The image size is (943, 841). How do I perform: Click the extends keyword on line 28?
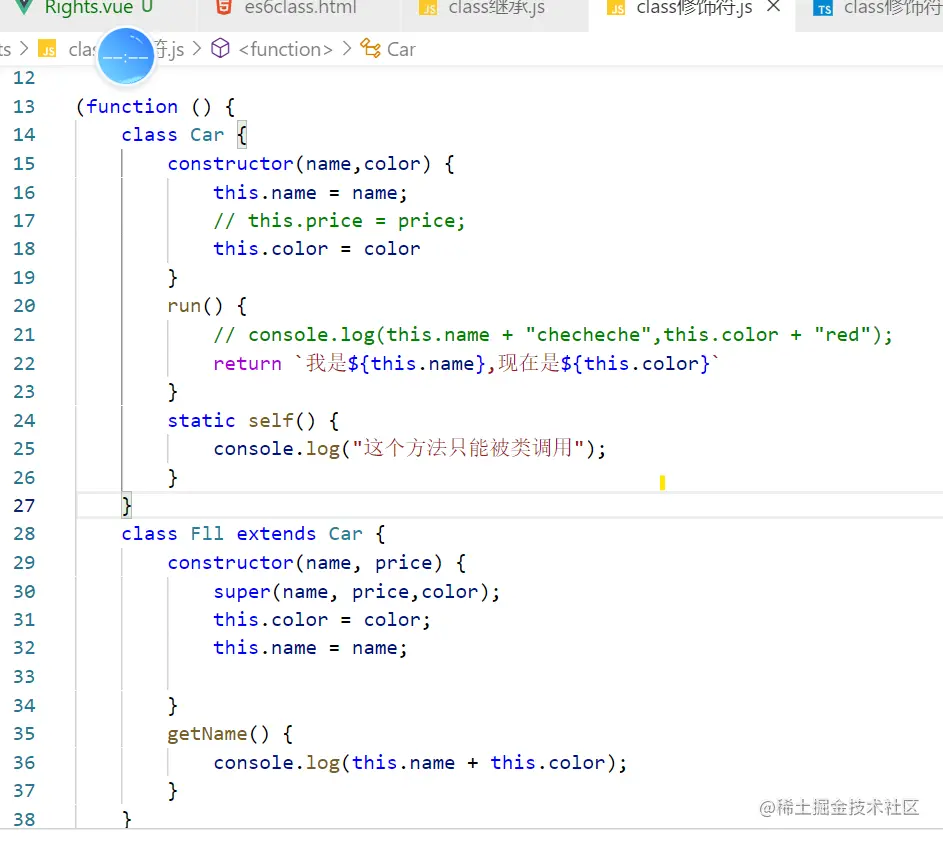pos(276,533)
